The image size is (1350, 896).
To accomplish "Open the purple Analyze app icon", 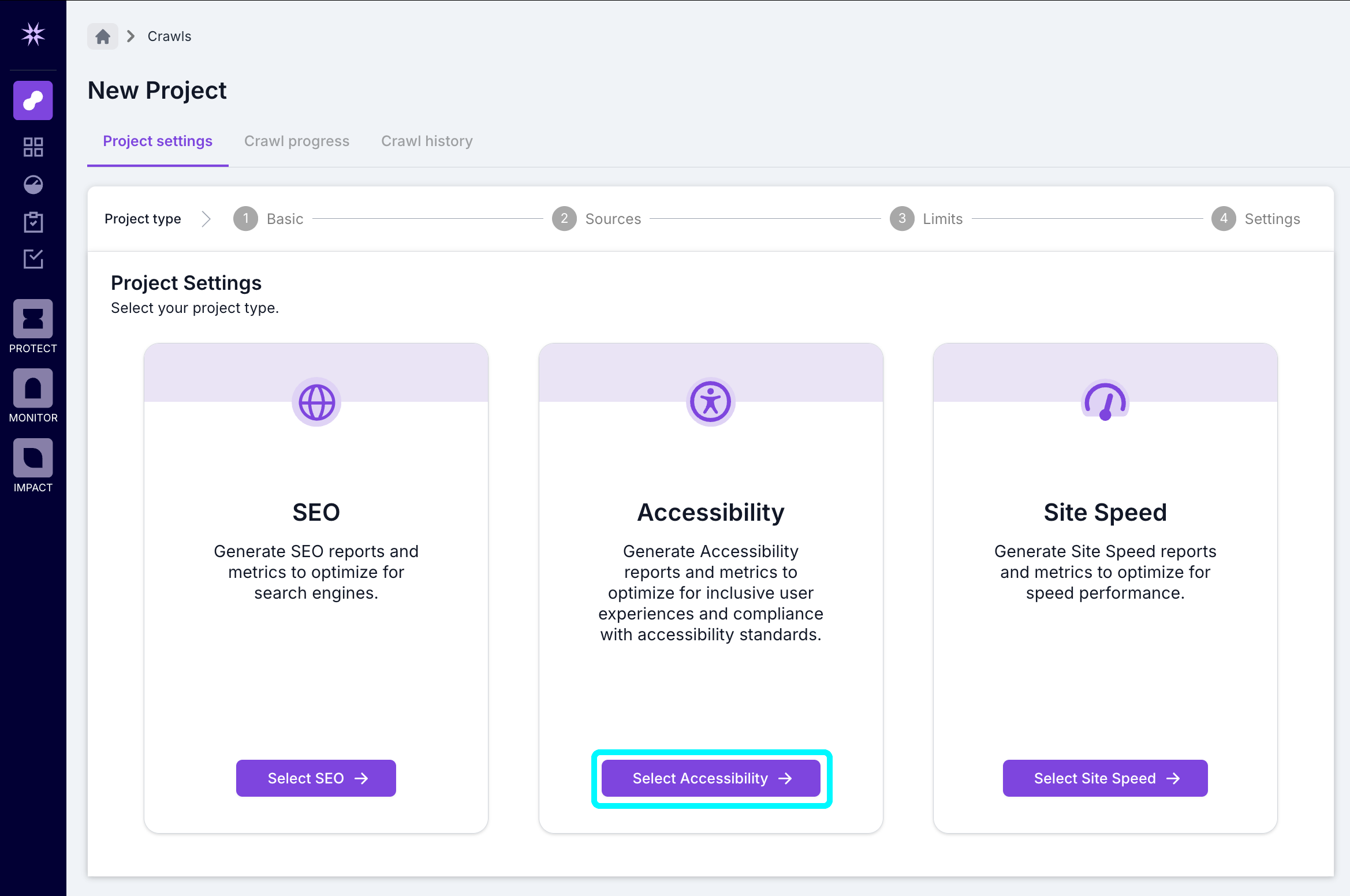I will (33, 100).
